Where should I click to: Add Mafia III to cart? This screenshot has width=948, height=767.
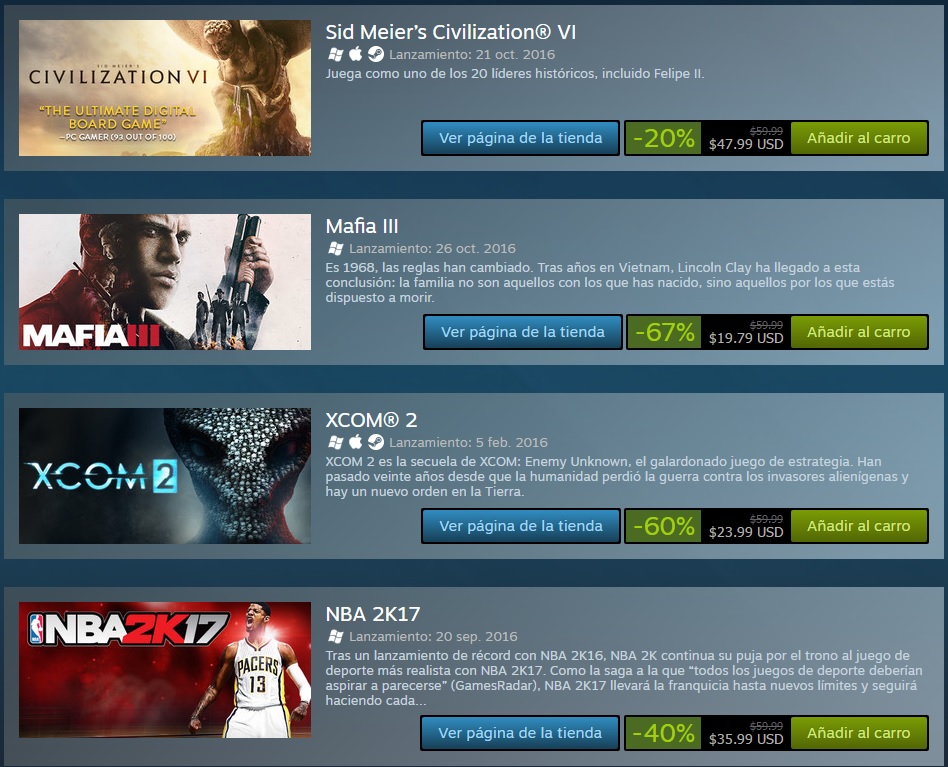pyautogui.click(x=859, y=332)
